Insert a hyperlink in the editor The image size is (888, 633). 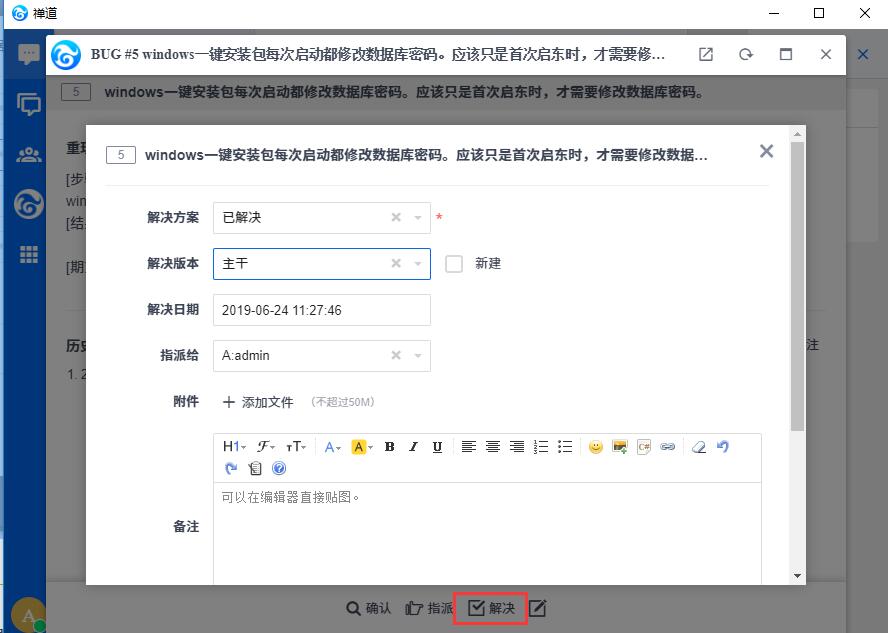[668, 447]
